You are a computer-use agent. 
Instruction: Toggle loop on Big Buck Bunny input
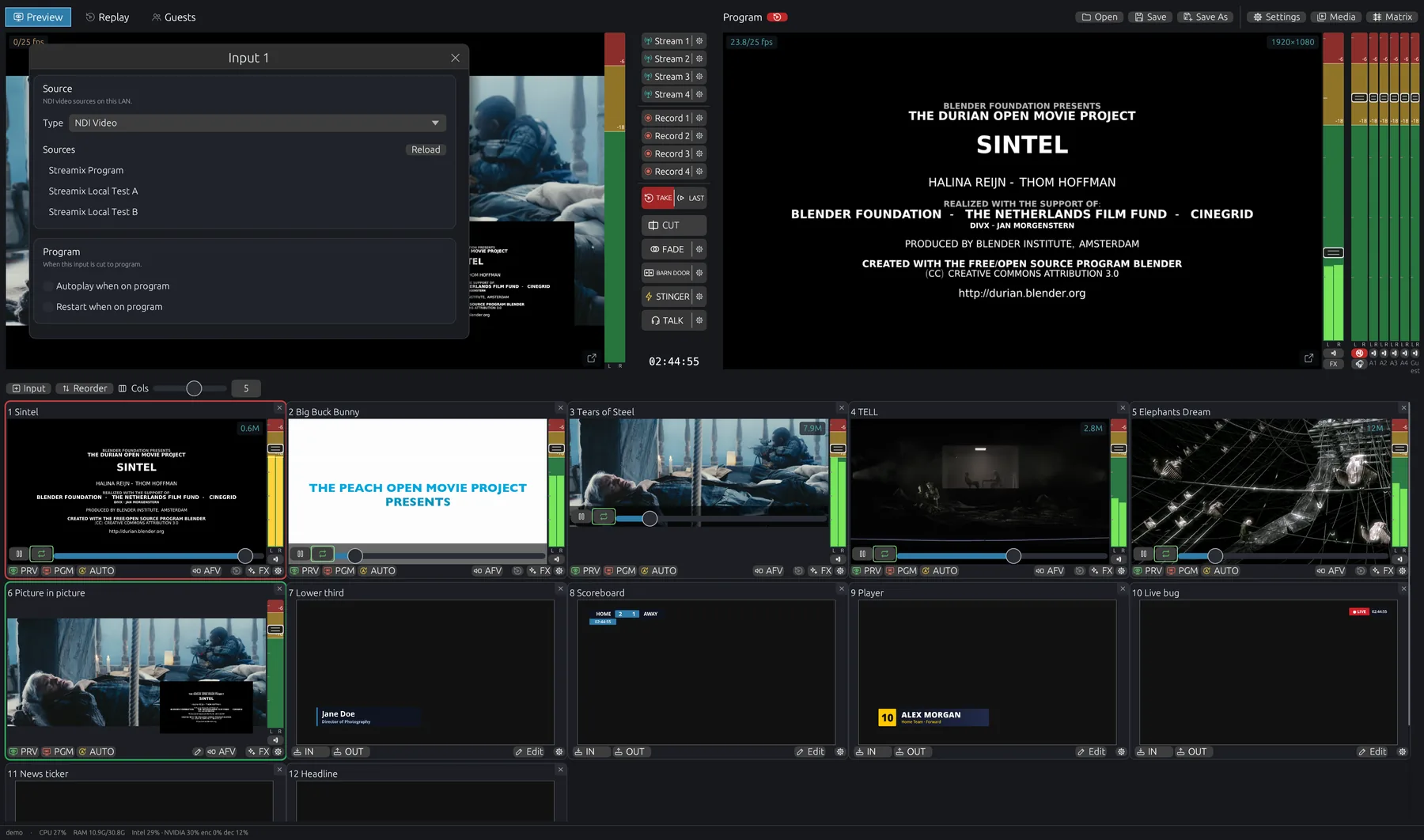click(x=322, y=554)
